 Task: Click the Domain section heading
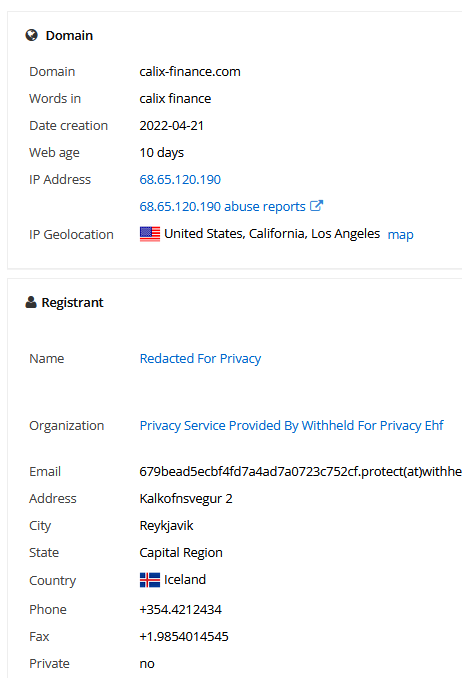coord(69,35)
